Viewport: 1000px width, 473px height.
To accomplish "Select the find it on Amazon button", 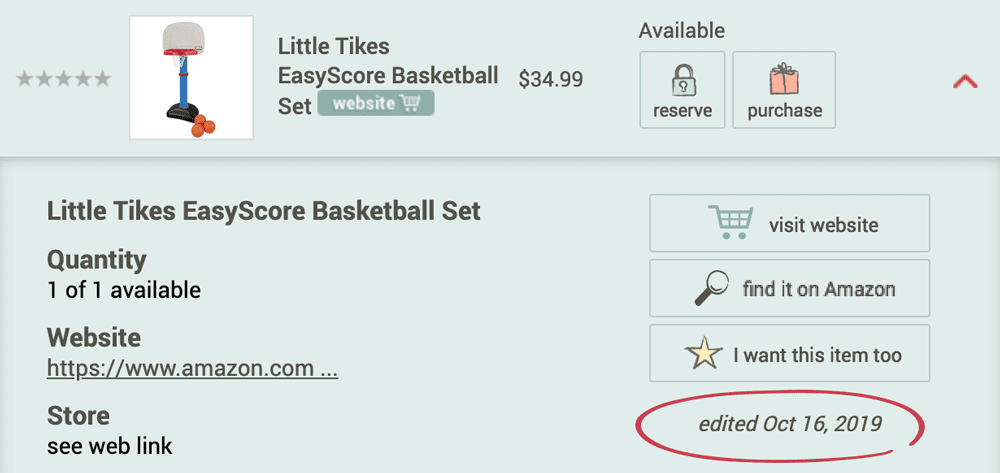I will tap(790, 289).
